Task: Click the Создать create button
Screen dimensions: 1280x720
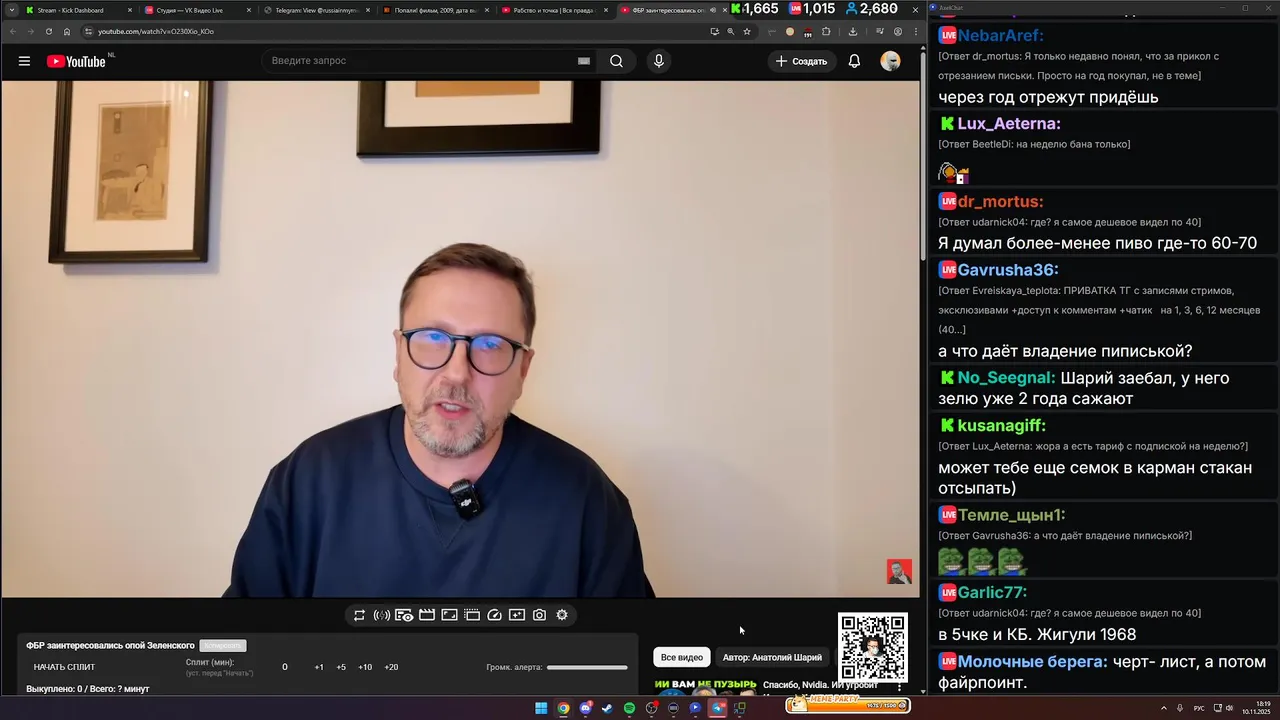Action: tap(801, 61)
